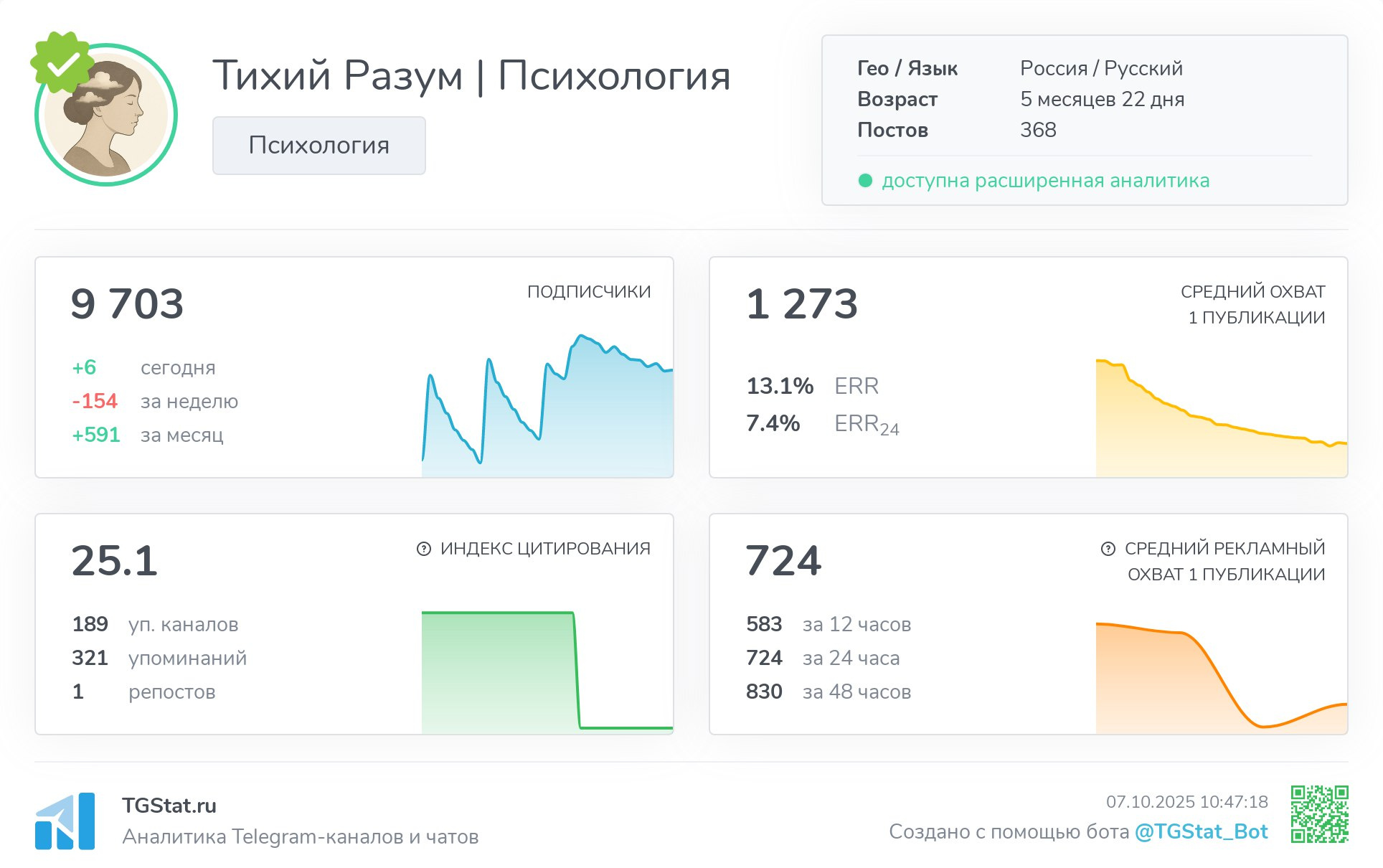Image resolution: width=1383 pixels, height=868 pixels.
Task: Click help icon beside СРЕДНИЙ РЕКЛАМНЫЙ ОХВАТ
Action: pos(1108,549)
